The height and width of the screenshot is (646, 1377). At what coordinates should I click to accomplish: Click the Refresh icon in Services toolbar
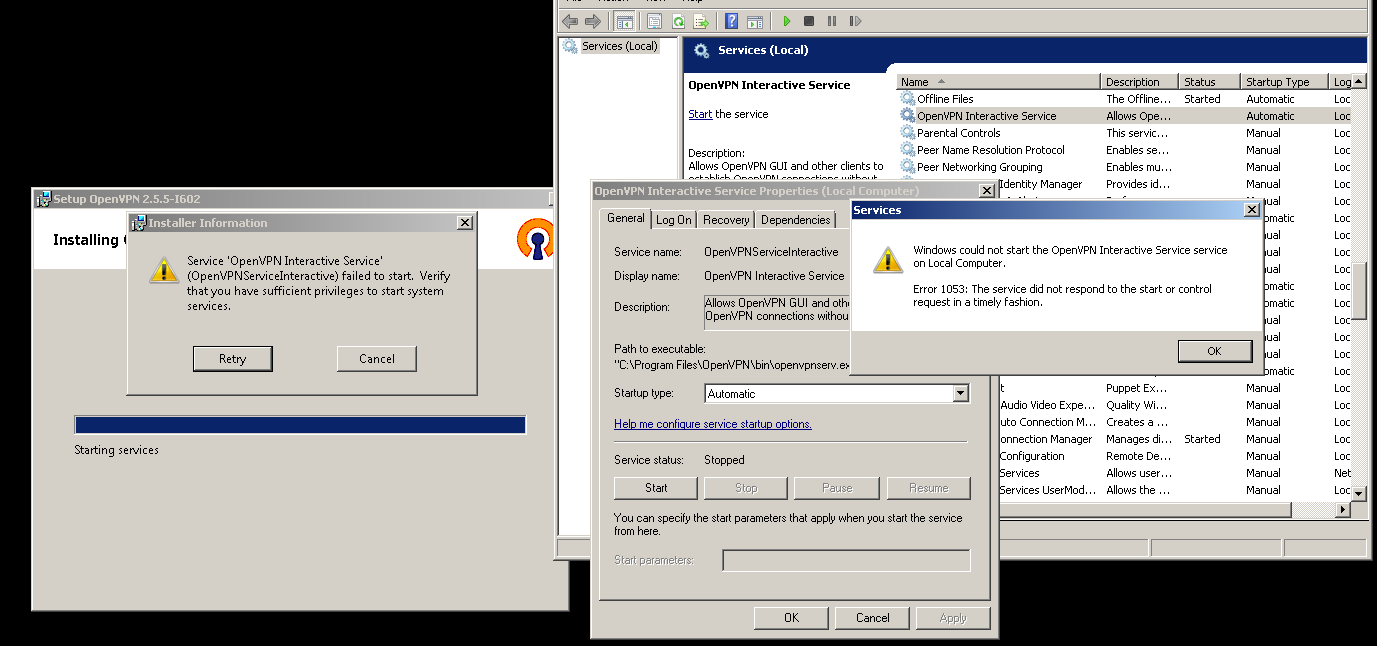[677, 21]
